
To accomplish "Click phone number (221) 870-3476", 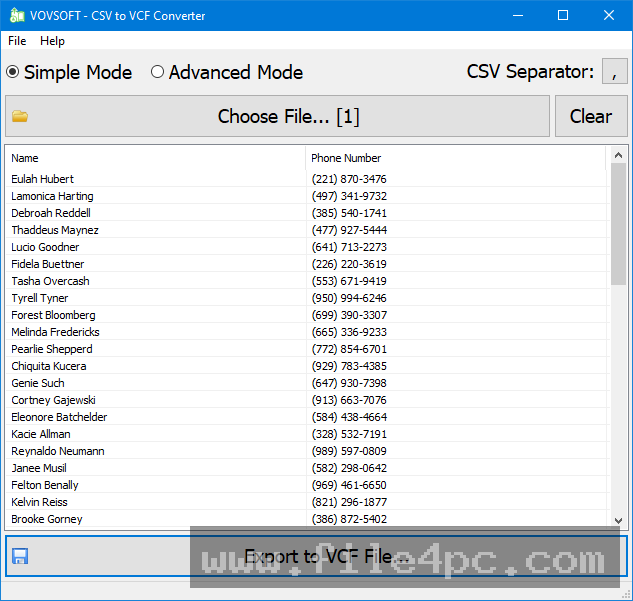I will click(x=349, y=179).
